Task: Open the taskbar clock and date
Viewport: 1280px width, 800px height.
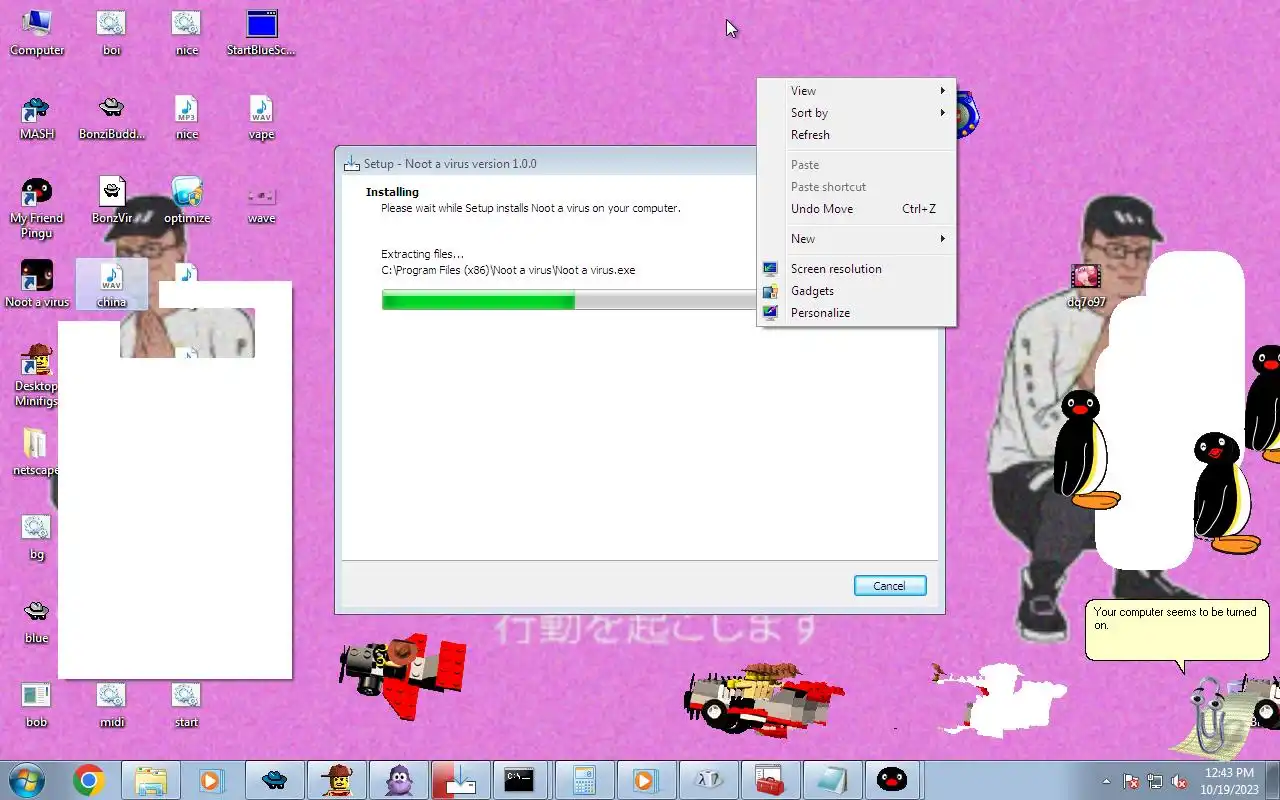Action: tap(1231, 781)
